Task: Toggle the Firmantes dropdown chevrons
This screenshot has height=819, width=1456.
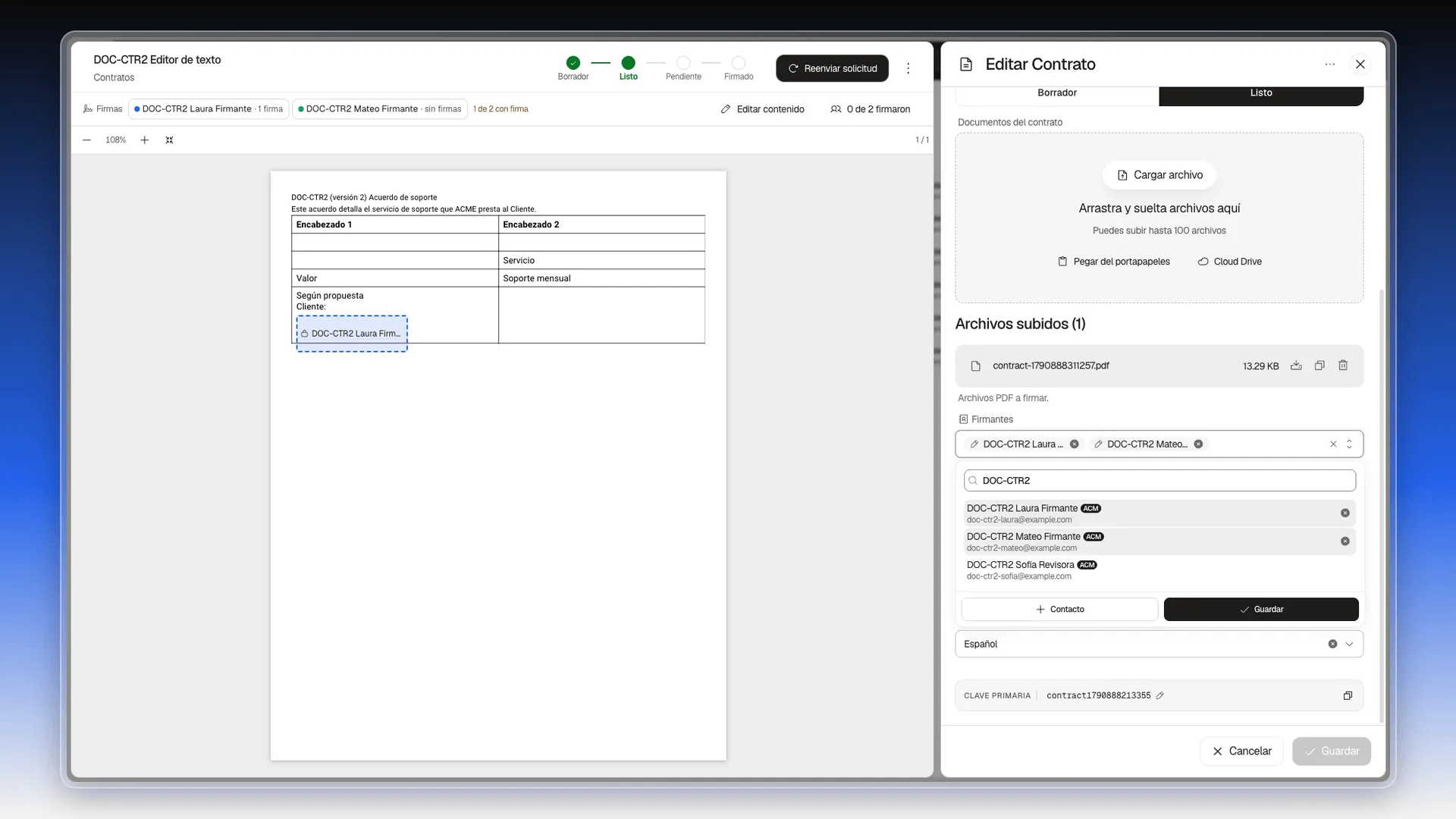Action: pyautogui.click(x=1349, y=444)
